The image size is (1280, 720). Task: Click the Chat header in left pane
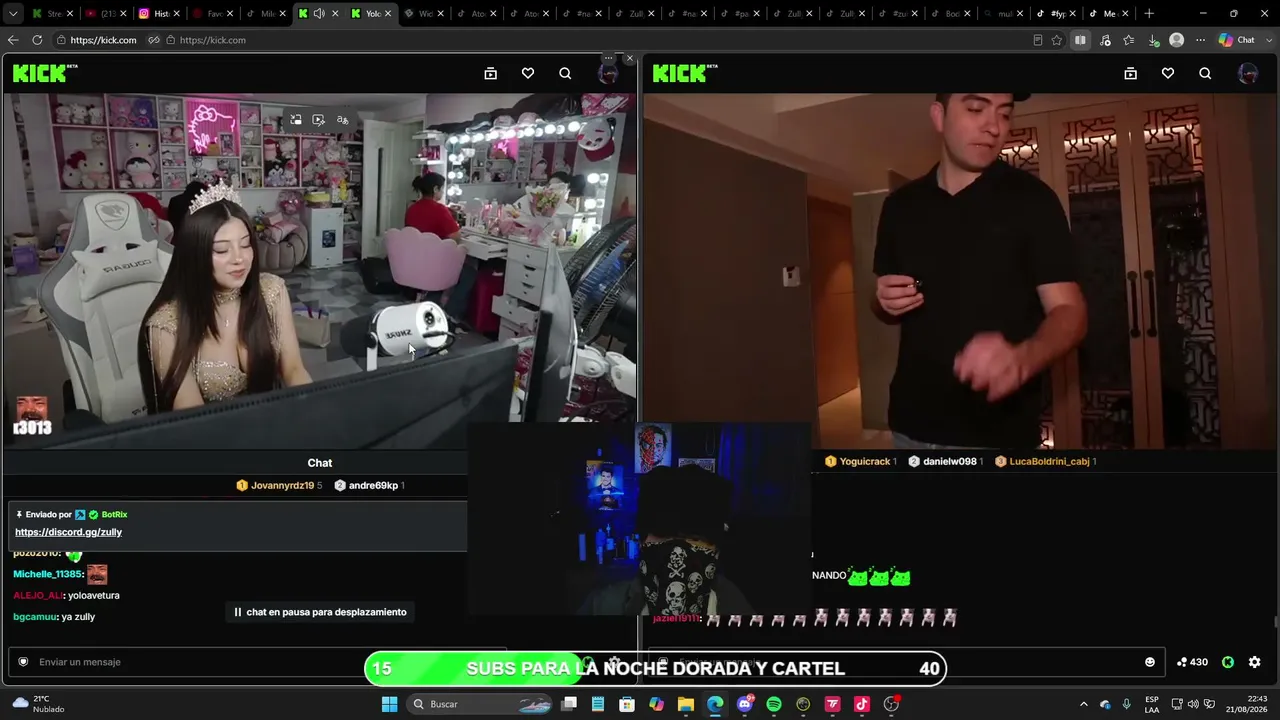click(320, 463)
